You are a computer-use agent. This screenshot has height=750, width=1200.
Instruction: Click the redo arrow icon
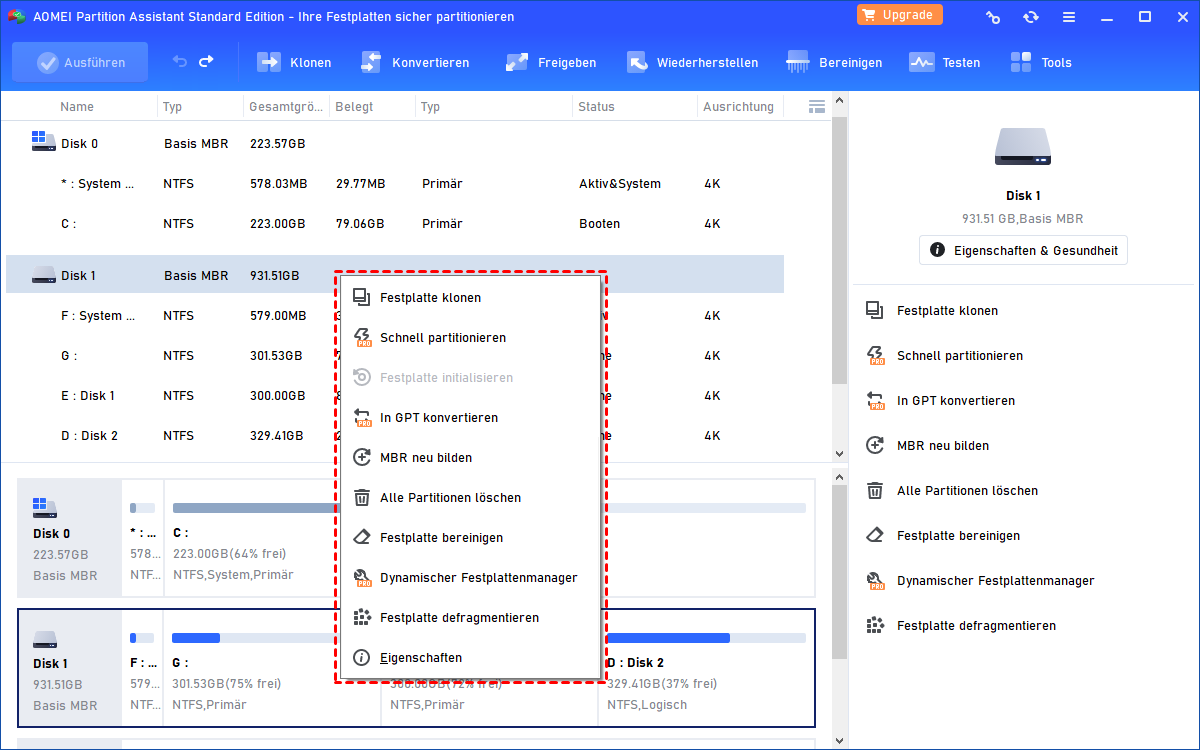click(206, 62)
